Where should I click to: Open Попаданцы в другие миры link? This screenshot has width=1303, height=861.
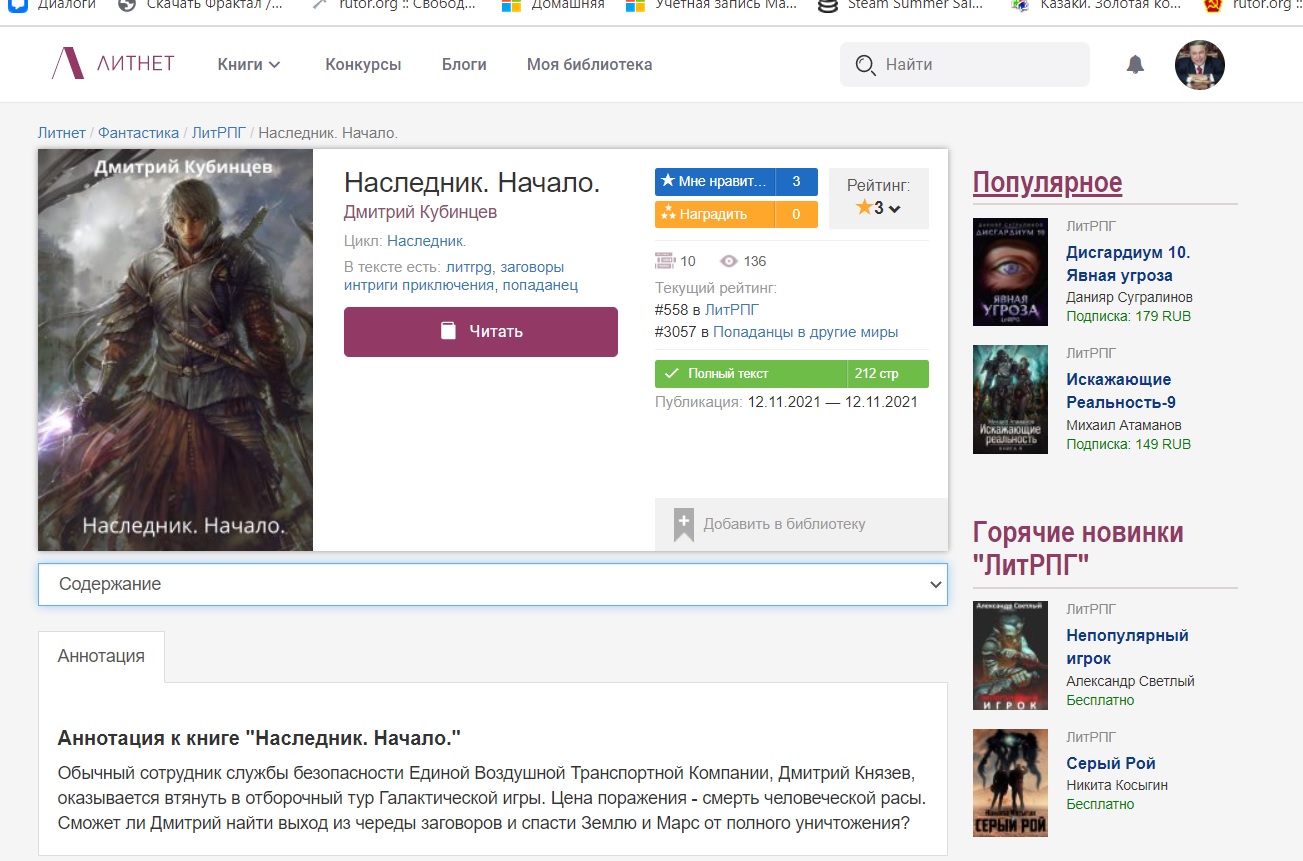[x=805, y=332]
